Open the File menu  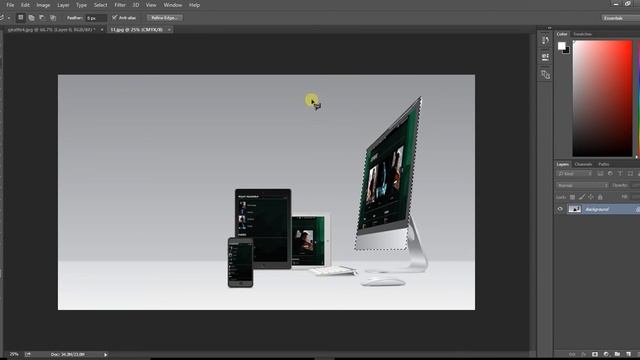coord(10,5)
